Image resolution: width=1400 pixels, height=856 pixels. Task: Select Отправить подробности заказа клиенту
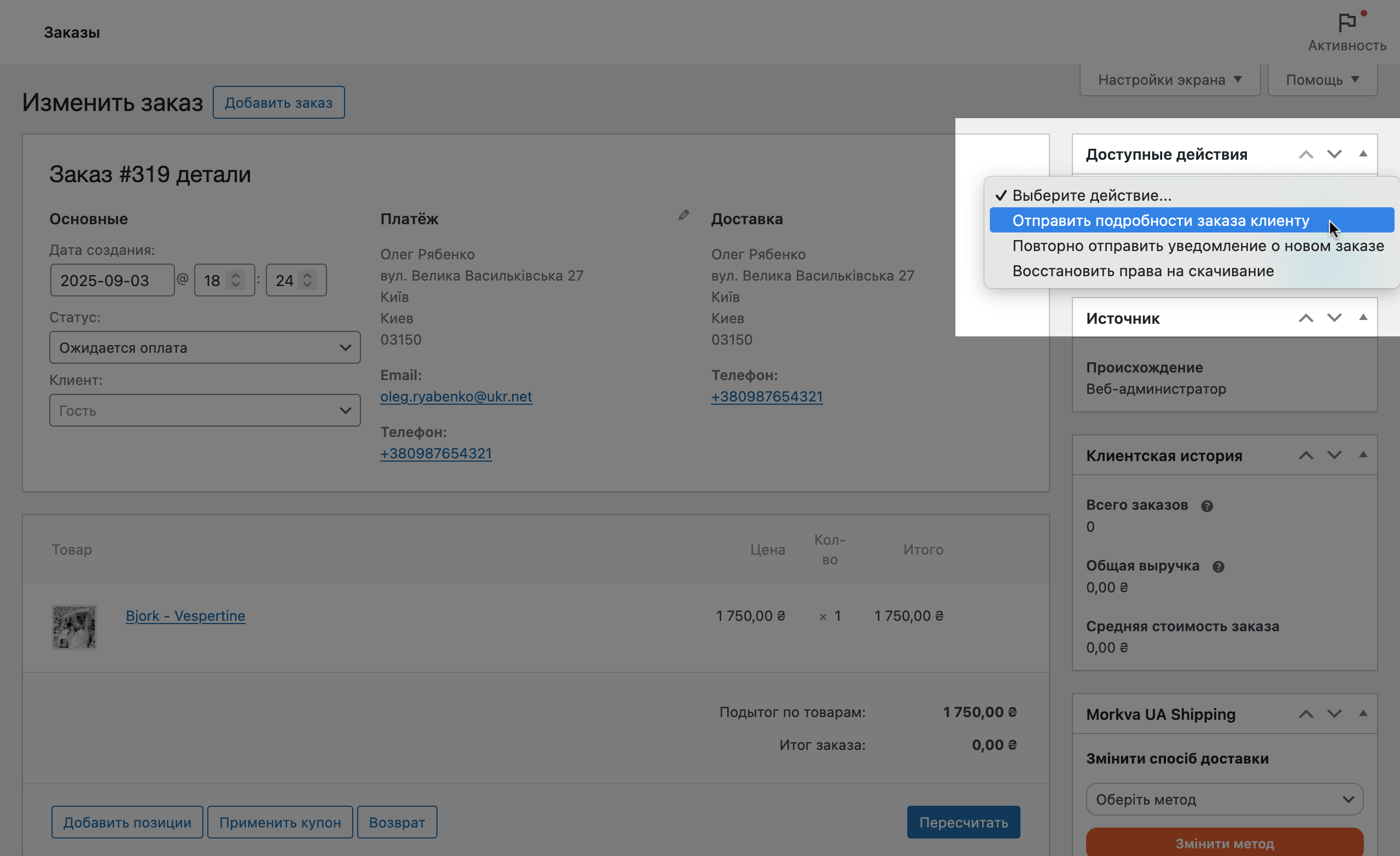pyautogui.click(x=1192, y=220)
